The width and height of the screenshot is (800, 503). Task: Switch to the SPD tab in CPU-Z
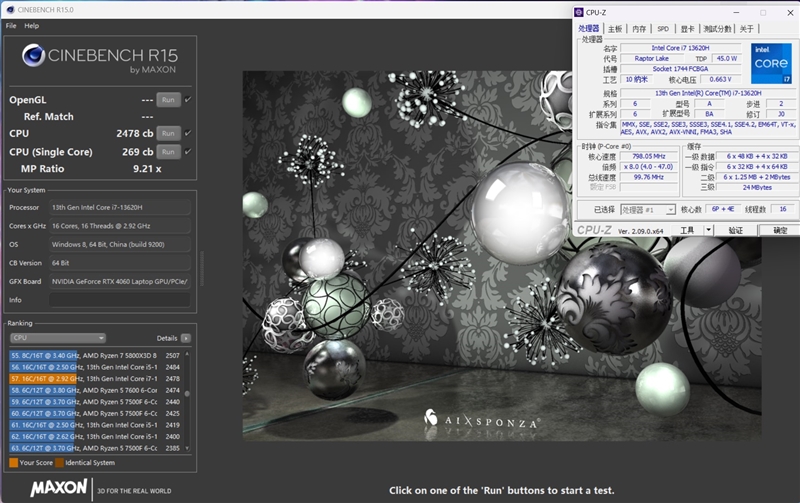[663, 29]
